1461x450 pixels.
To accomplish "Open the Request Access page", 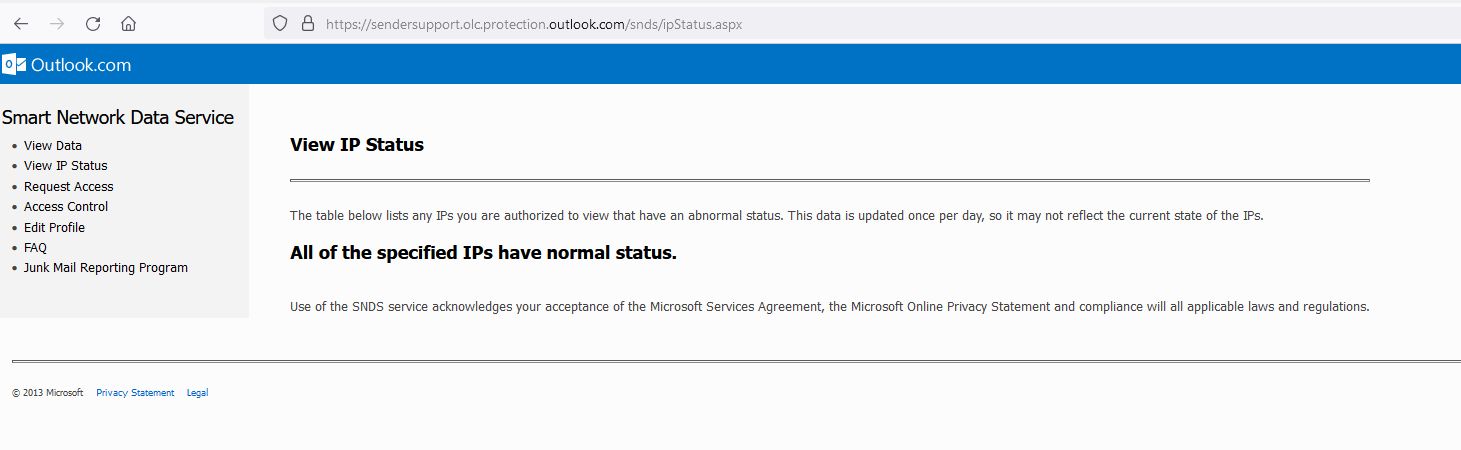I will click(x=68, y=187).
